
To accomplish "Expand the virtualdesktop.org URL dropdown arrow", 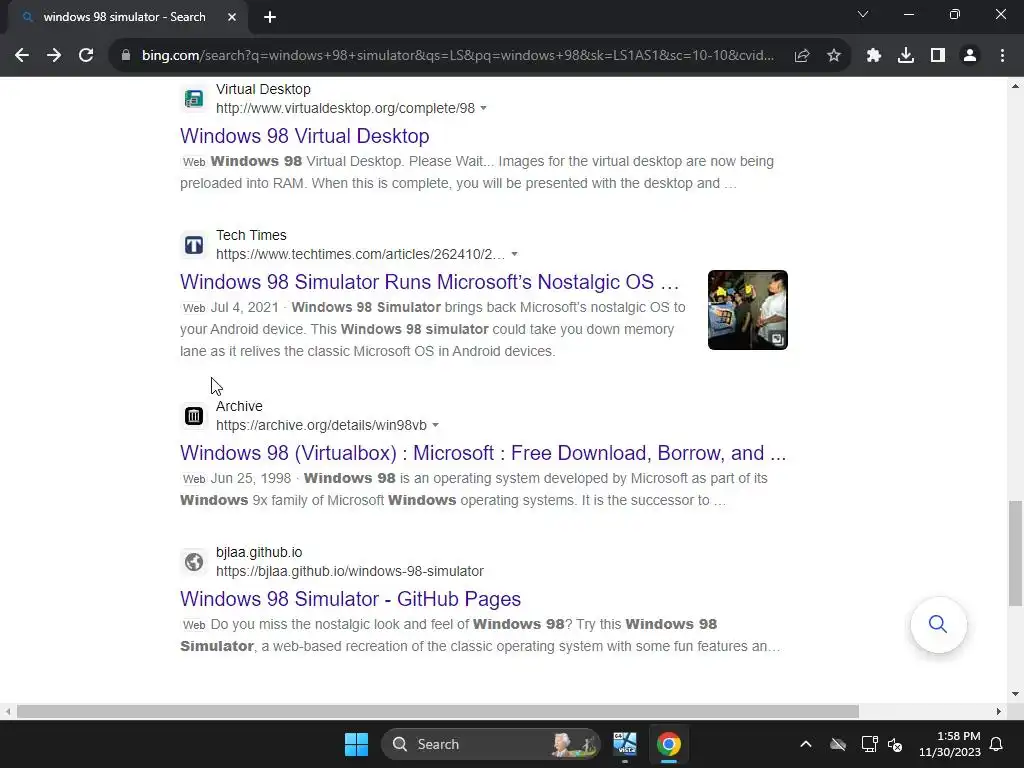I will 483,108.
